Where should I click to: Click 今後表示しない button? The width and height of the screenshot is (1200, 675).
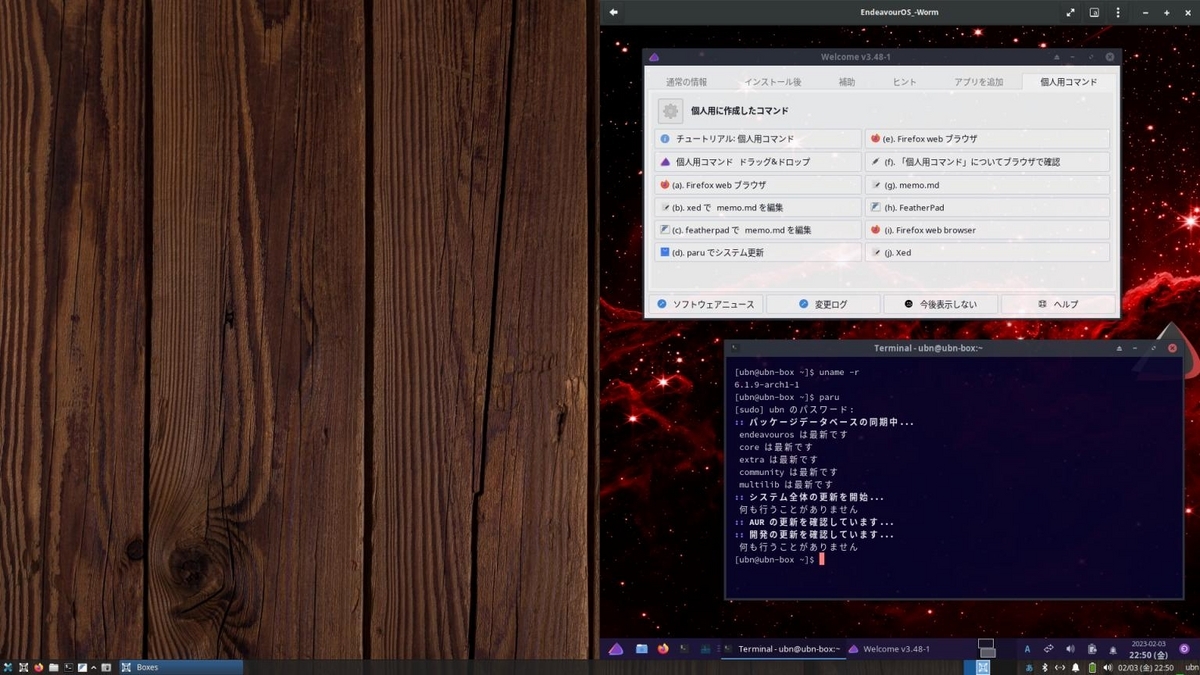[940, 304]
